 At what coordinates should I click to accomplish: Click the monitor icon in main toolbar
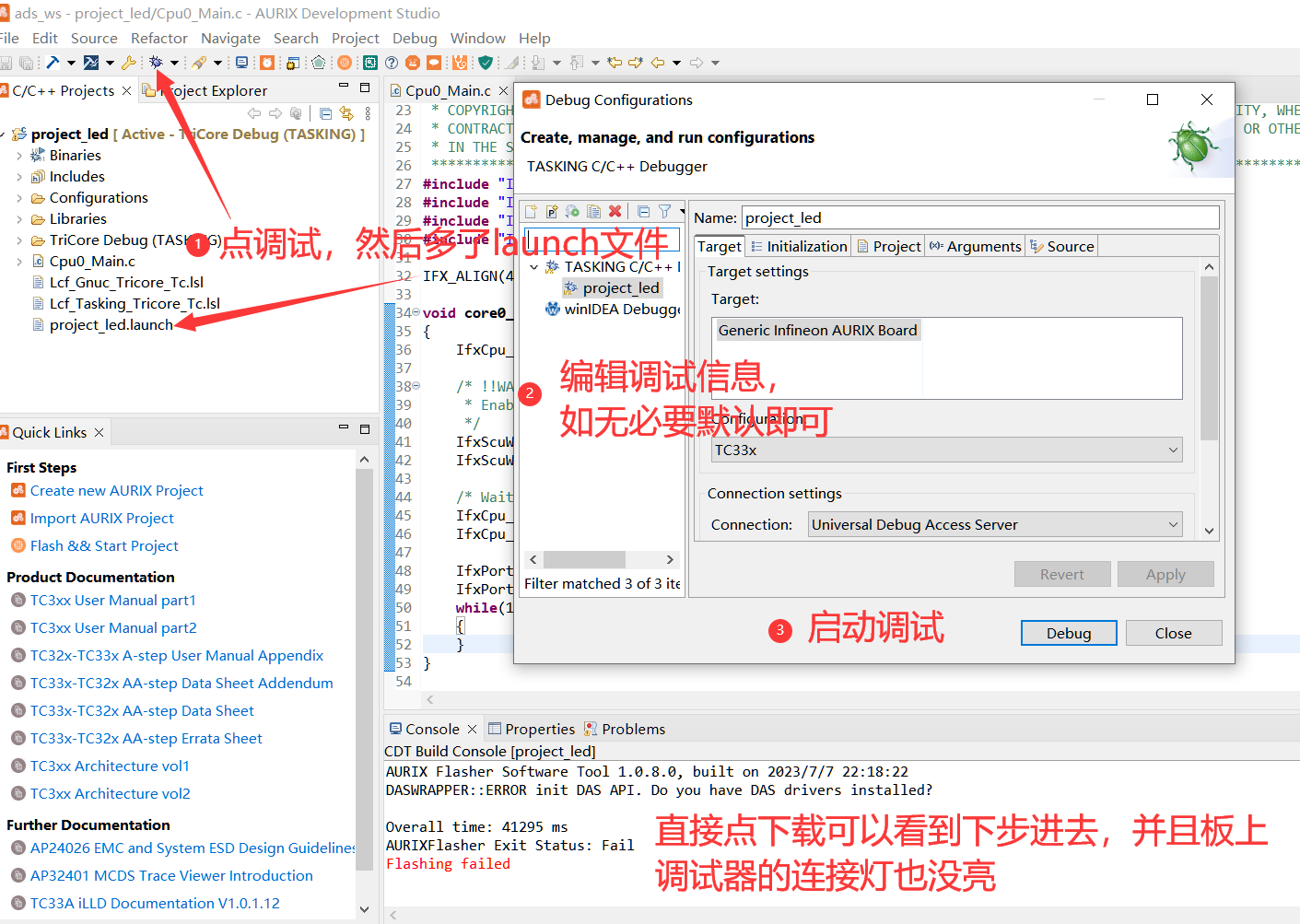(241, 63)
